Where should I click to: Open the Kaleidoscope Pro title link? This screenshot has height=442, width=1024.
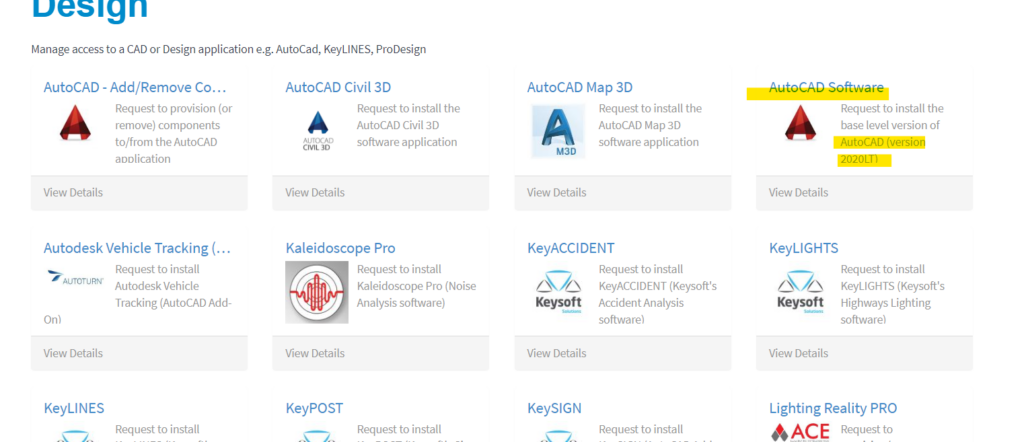coord(340,247)
